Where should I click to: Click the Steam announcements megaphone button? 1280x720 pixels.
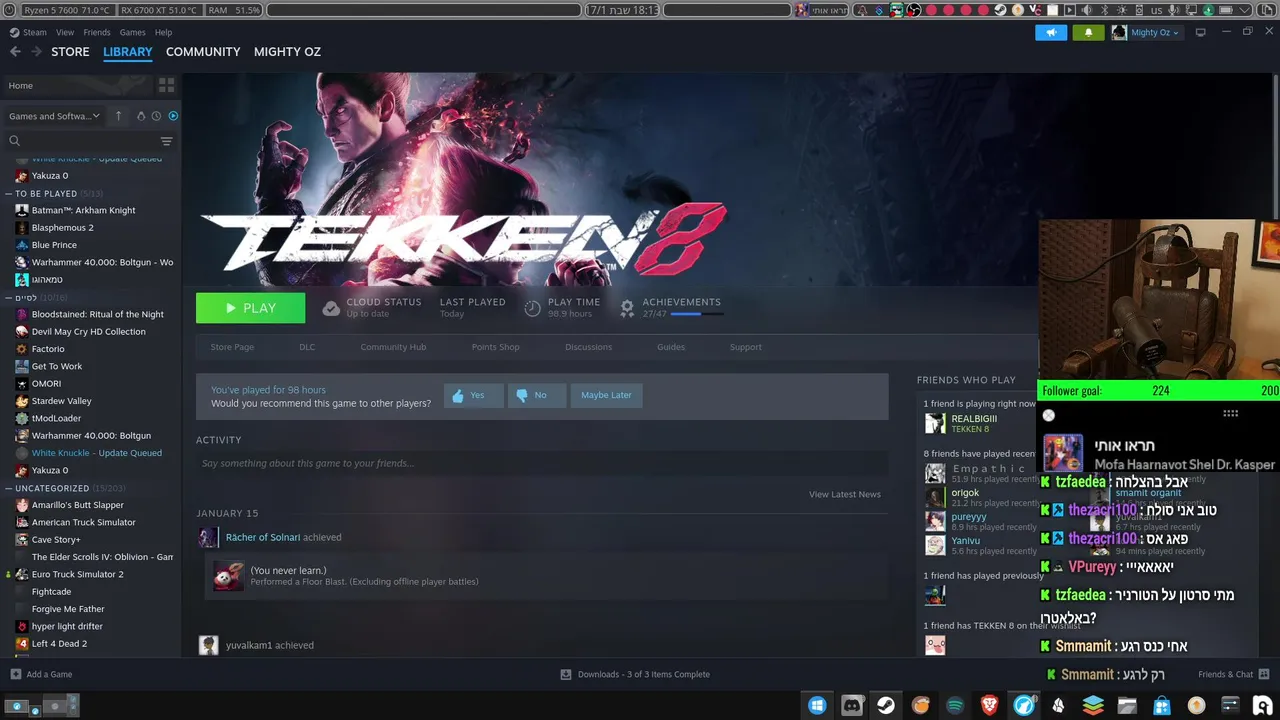[x=1051, y=32]
